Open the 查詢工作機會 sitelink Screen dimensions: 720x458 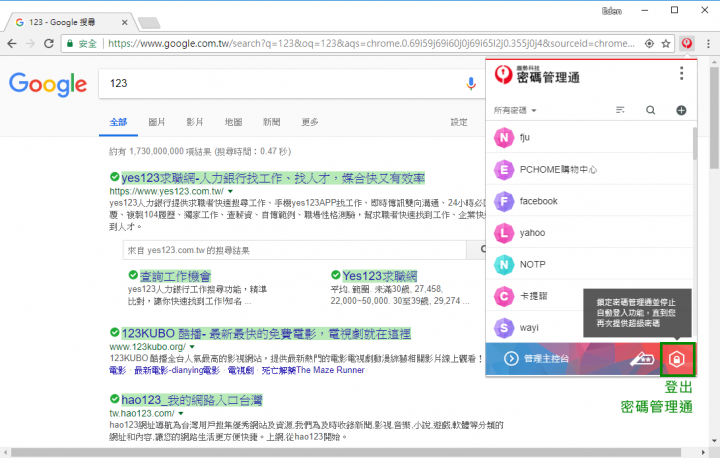[175, 276]
